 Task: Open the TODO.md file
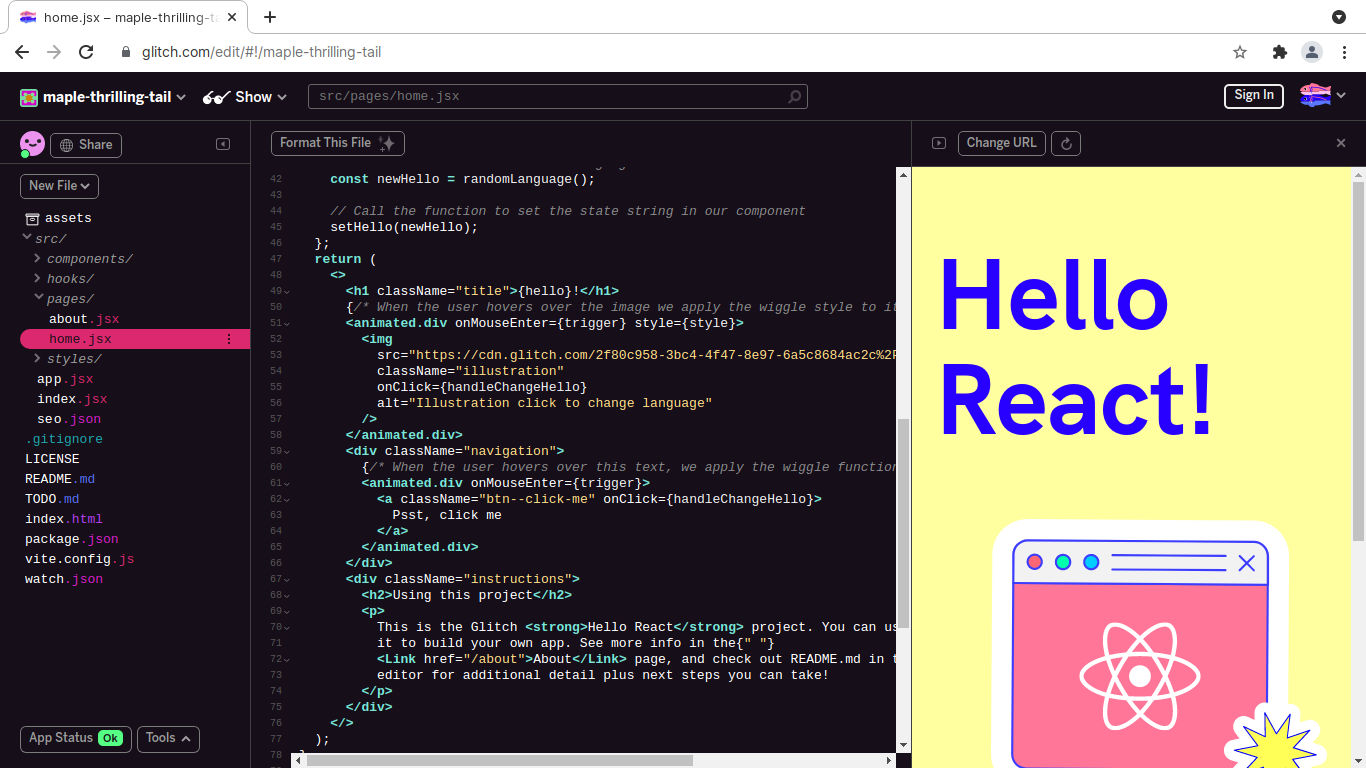52,499
